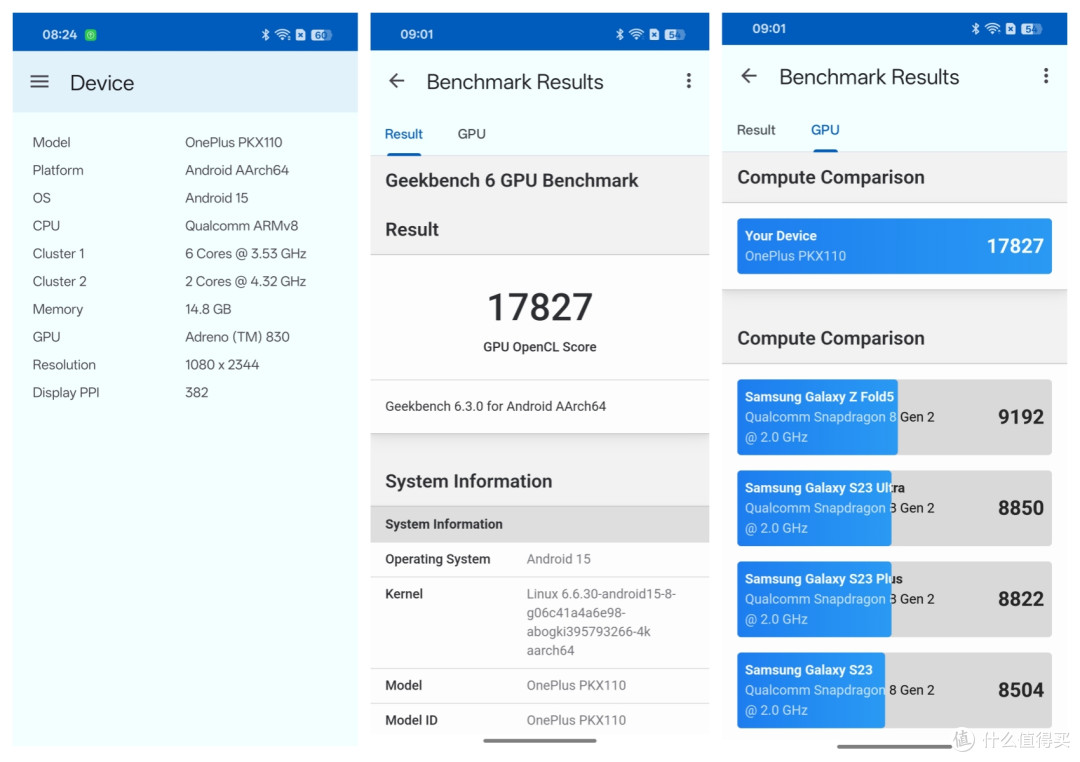Select Cluster 1 value 6 Cores @ 3.53 GHz
Image resolution: width=1080 pixels, height=762 pixels.
point(245,254)
